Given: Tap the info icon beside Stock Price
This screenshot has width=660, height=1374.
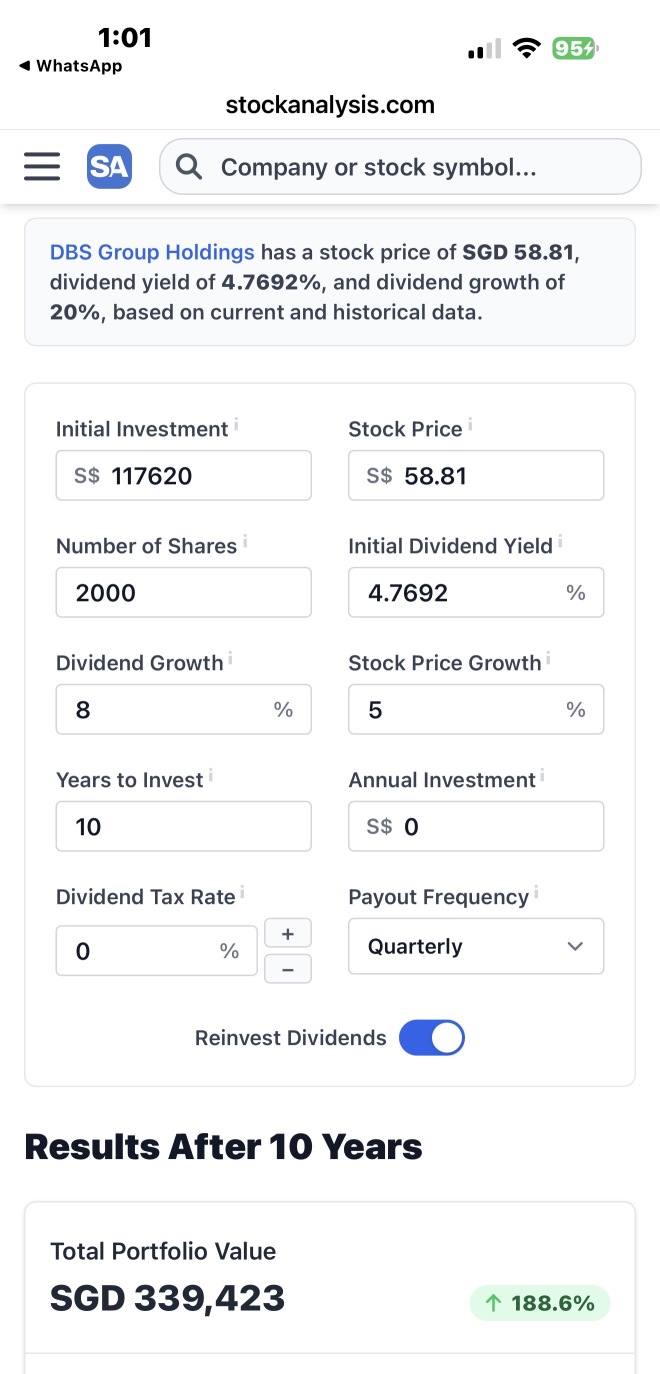Looking at the screenshot, I should [470, 424].
